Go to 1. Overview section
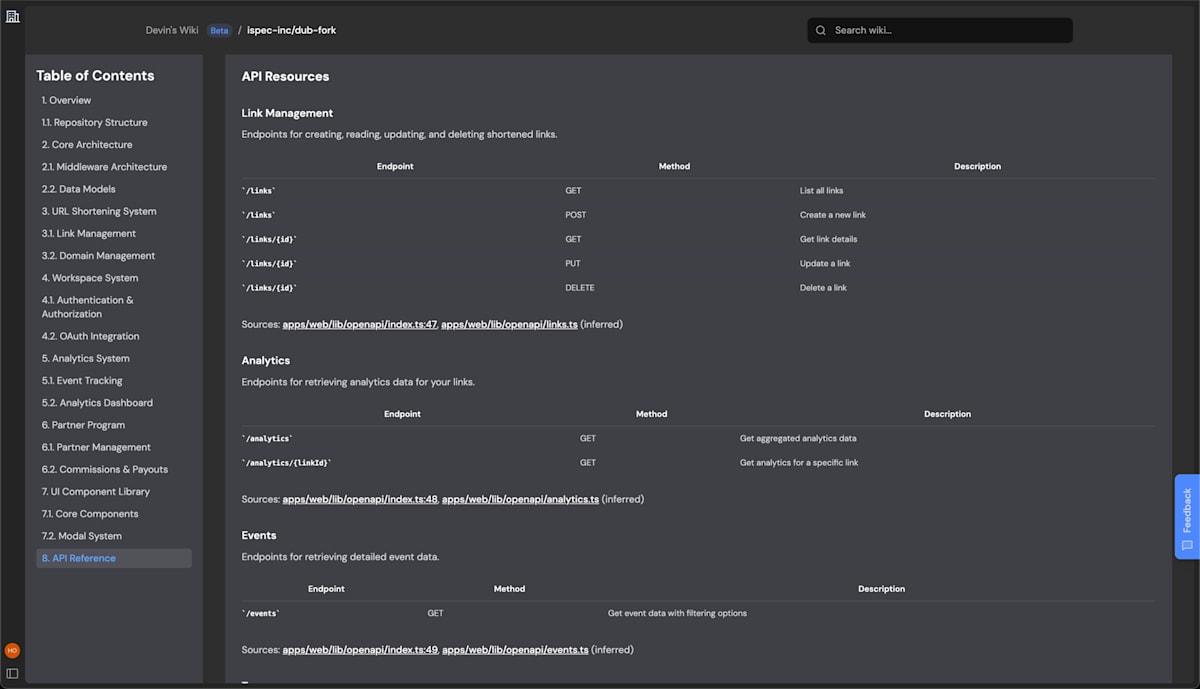This screenshot has height=689, width=1200. (66, 100)
